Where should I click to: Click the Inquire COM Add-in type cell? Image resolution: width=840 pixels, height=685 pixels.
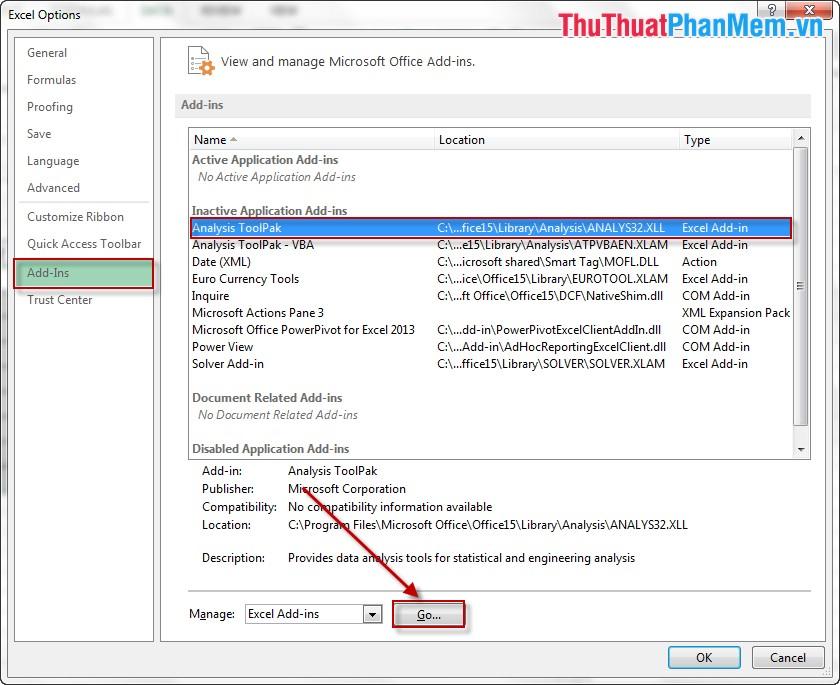click(716, 296)
